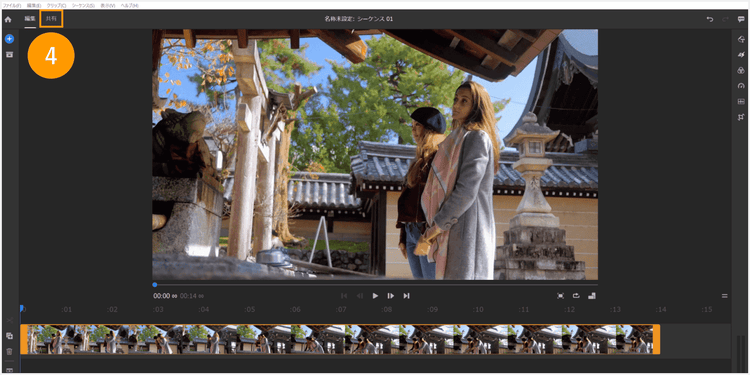
Task: Click the timeline playhead marker
Action: 22,309
